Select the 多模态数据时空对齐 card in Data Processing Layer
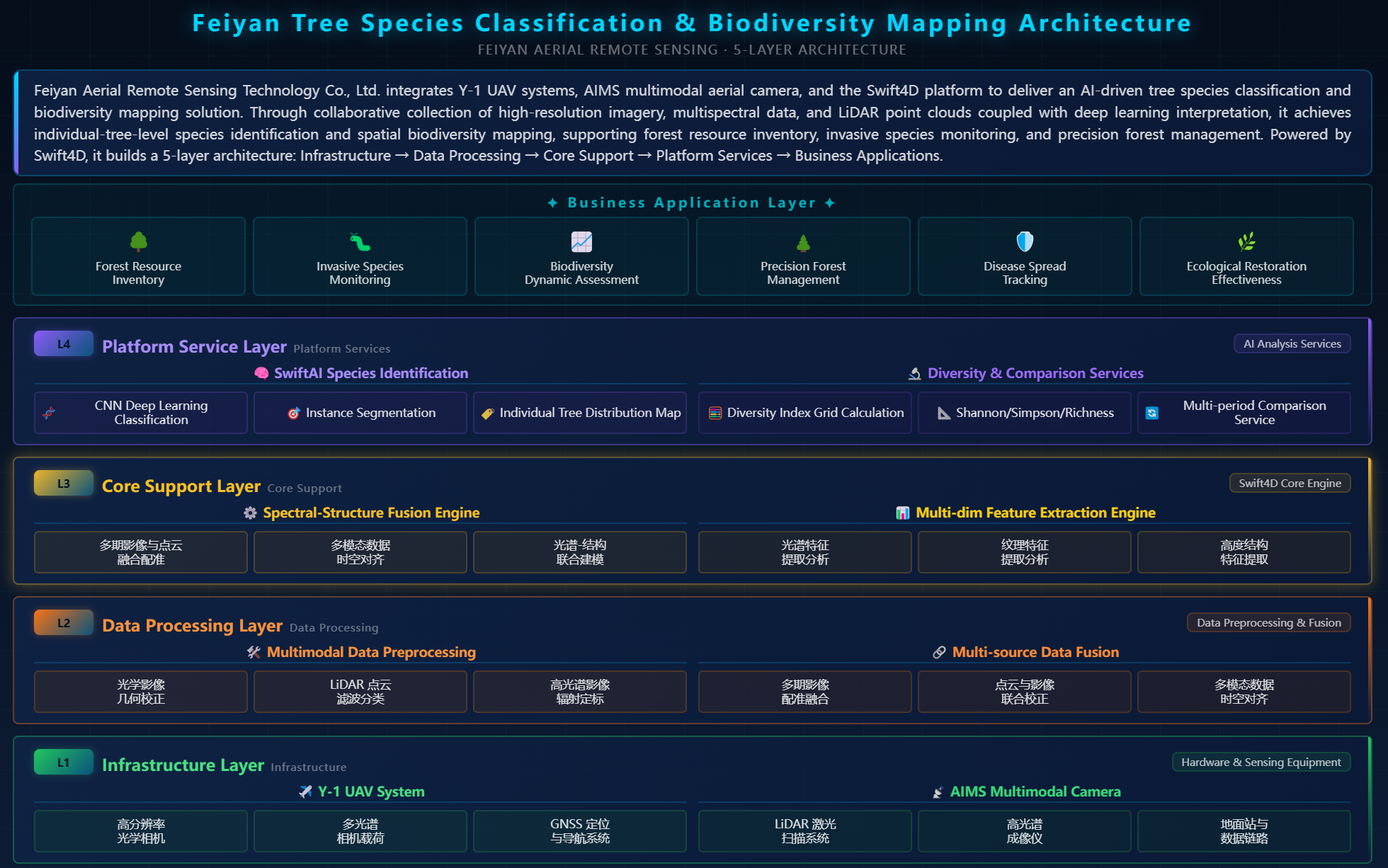The height and width of the screenshot is (868, 1388). tap(1244, 692)
